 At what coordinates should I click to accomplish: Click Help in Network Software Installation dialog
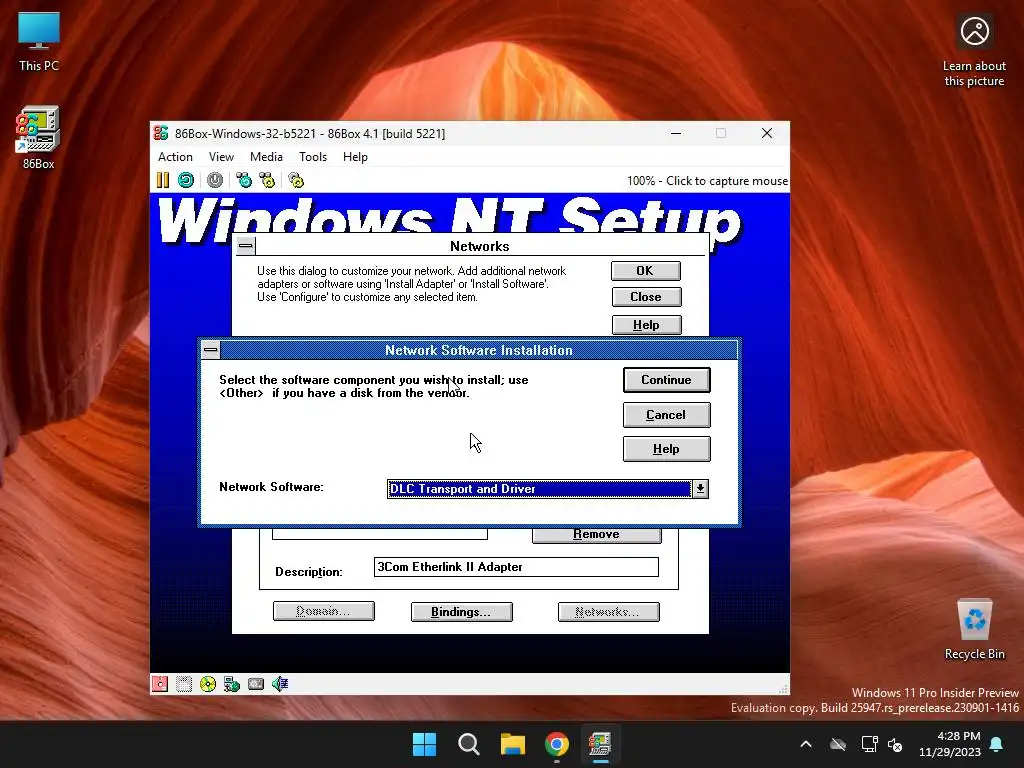[x=667, y=449]
